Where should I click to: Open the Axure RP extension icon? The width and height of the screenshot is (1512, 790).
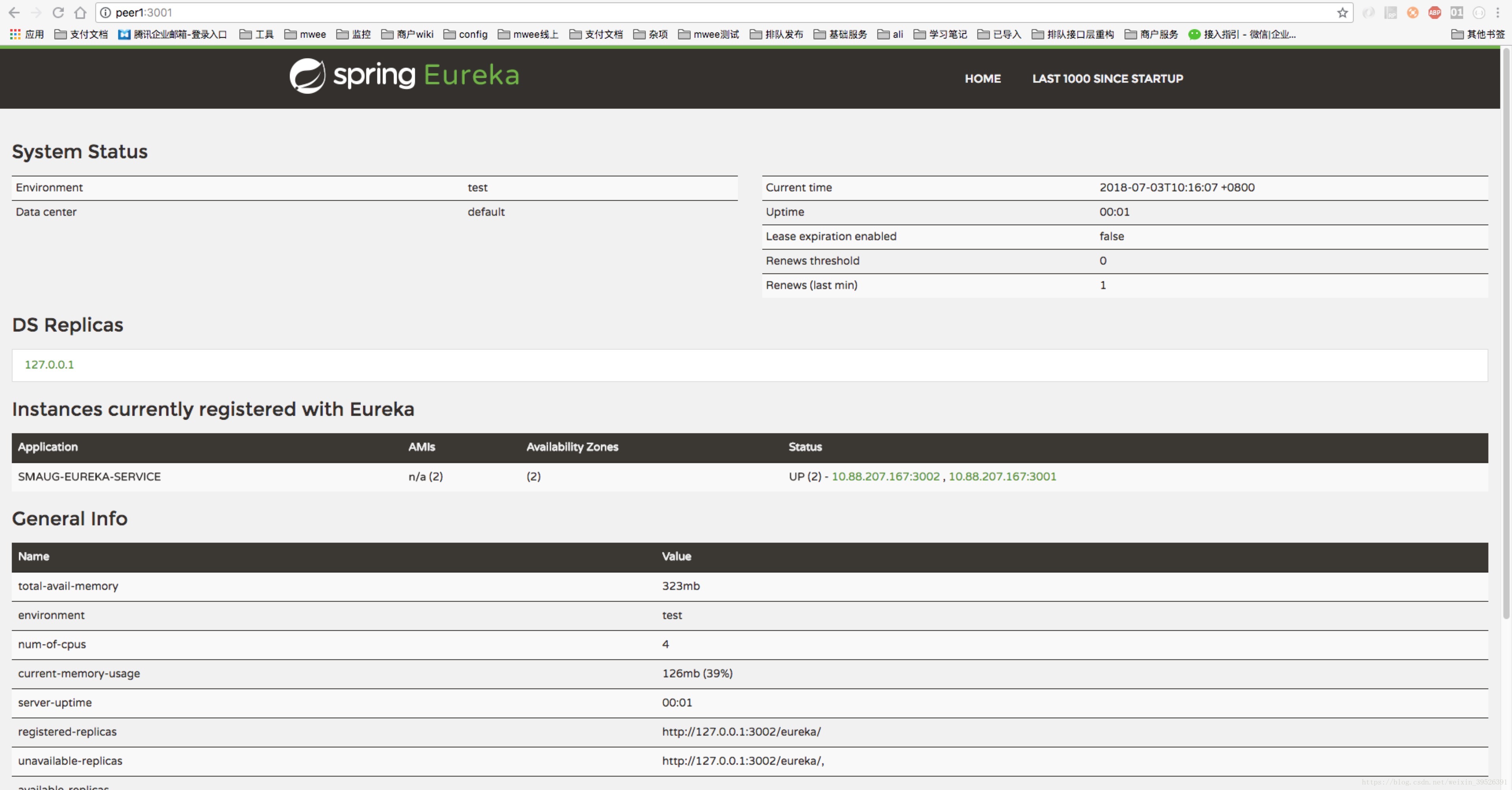(x=1390, y=12)
